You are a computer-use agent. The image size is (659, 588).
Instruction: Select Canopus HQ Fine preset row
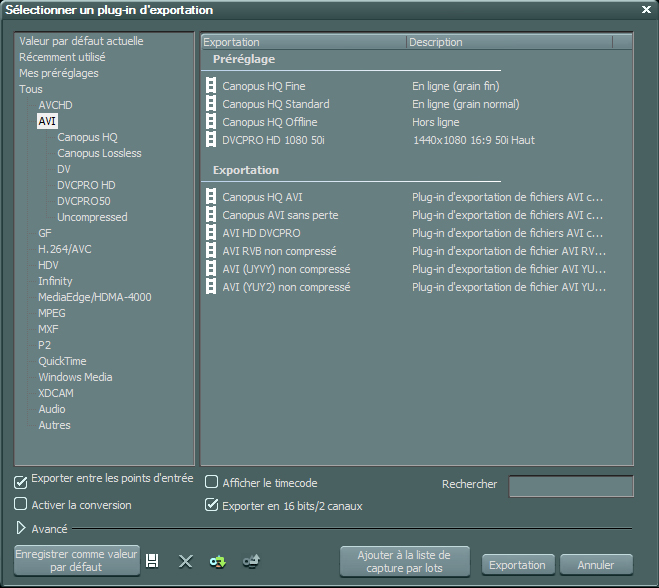click(x=416, y=86)
